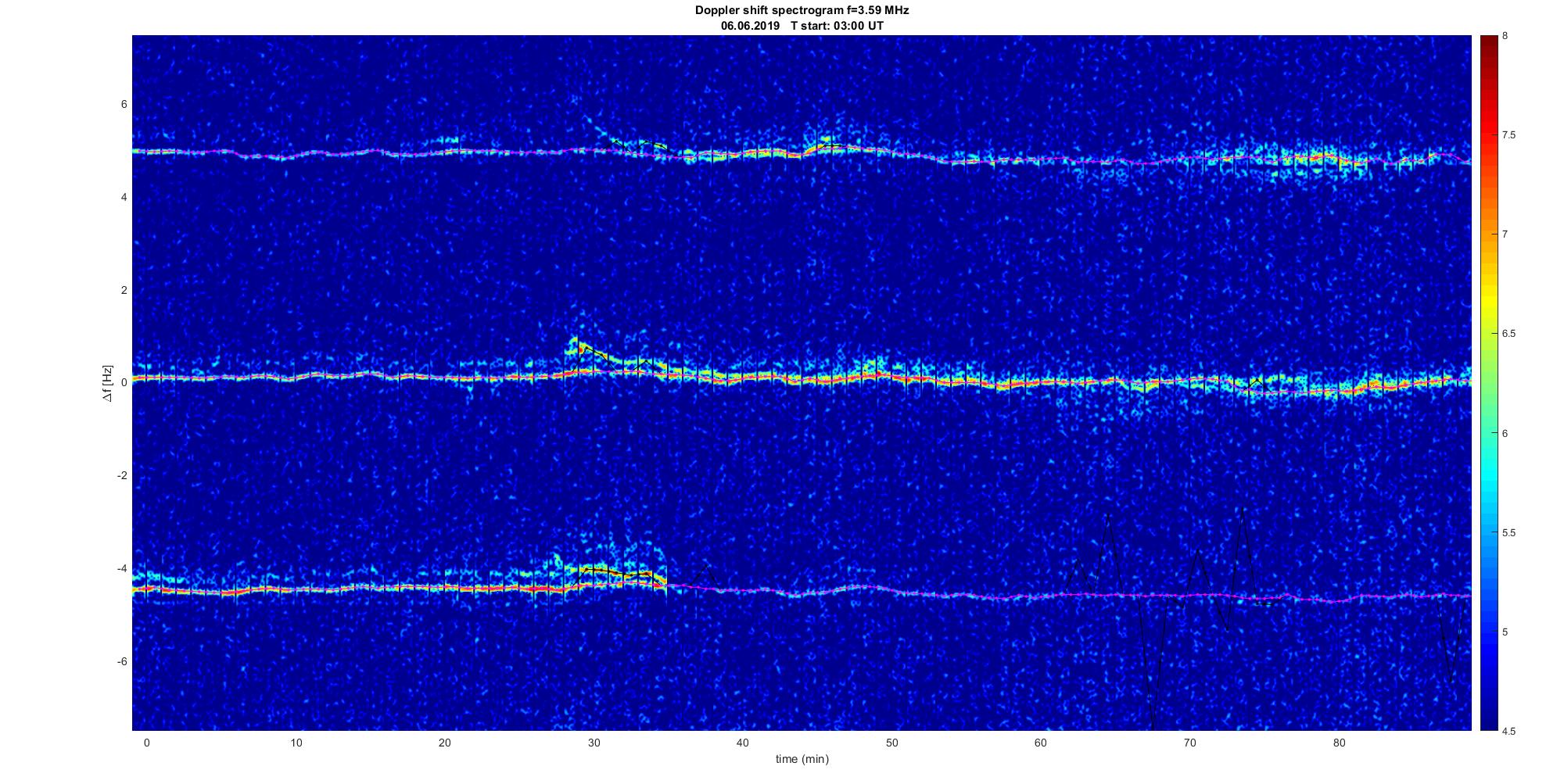Click the y-axis tick label '-2'
The width and height of the screenshot is (1564, 784).
point(122,476)
